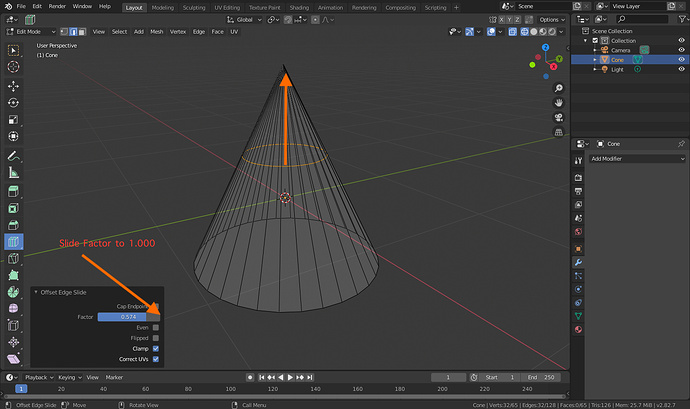
Task: Choose the Poly Build tool
Action: click(14, 275)
